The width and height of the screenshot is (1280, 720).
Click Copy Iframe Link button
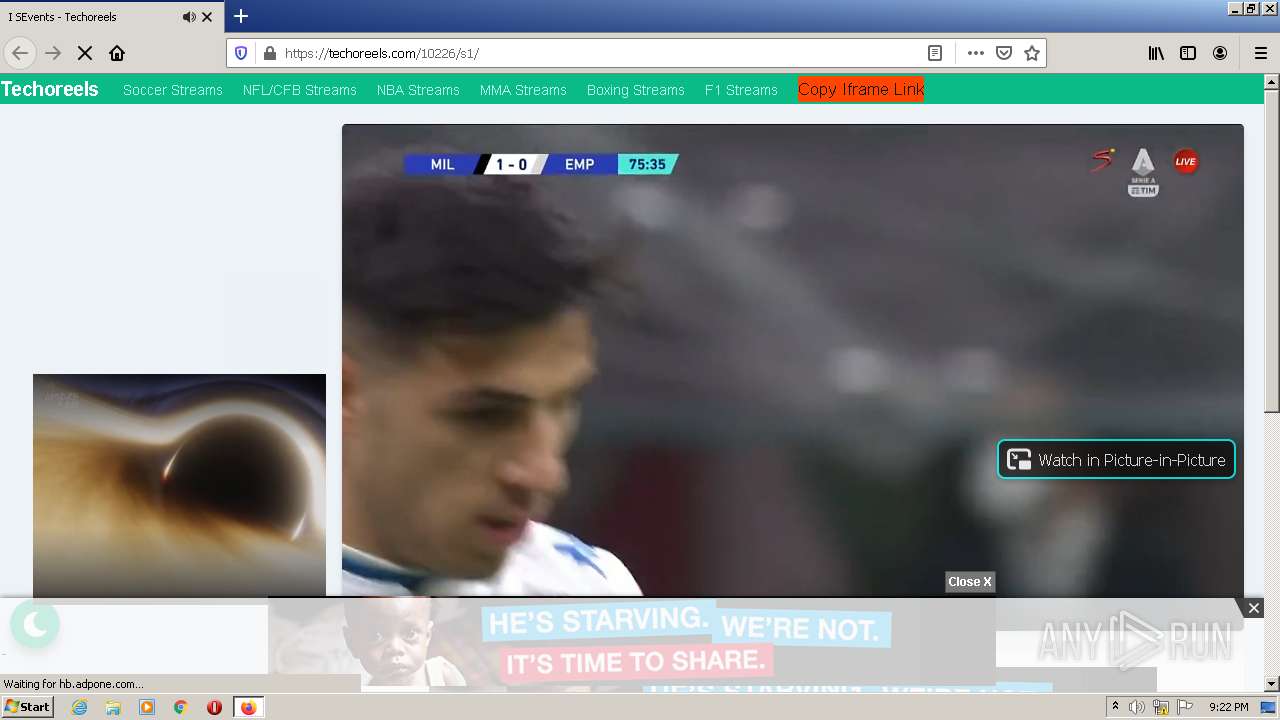(x=861, y=89)
